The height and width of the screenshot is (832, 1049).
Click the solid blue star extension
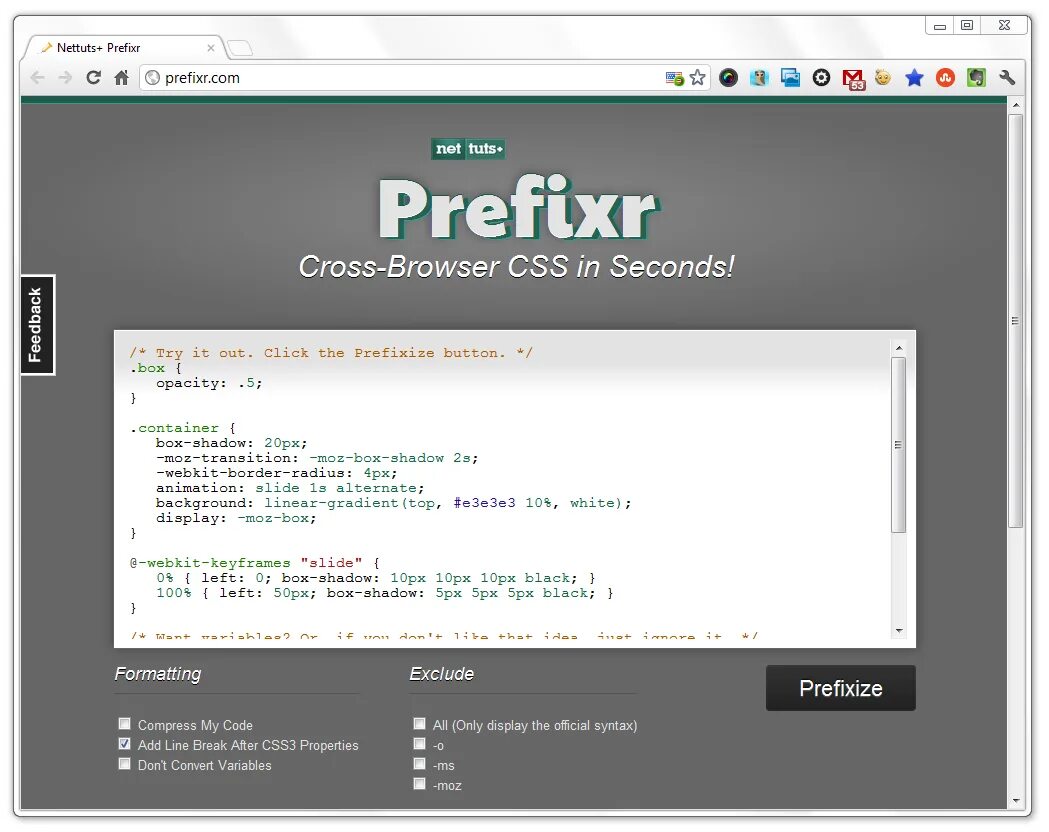tap(914, 78)
